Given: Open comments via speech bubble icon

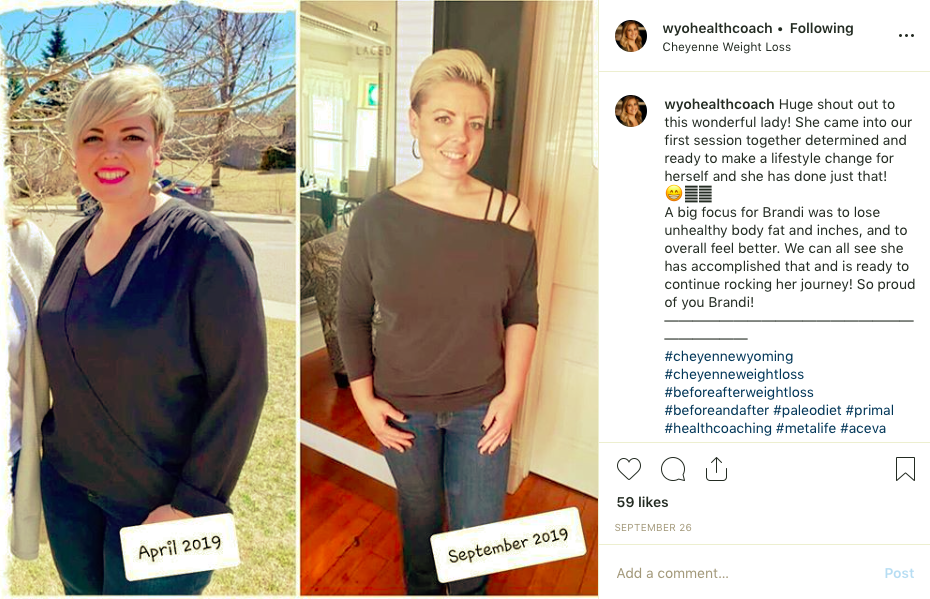Looking at the screenshot, I should (x=673, y=469).
